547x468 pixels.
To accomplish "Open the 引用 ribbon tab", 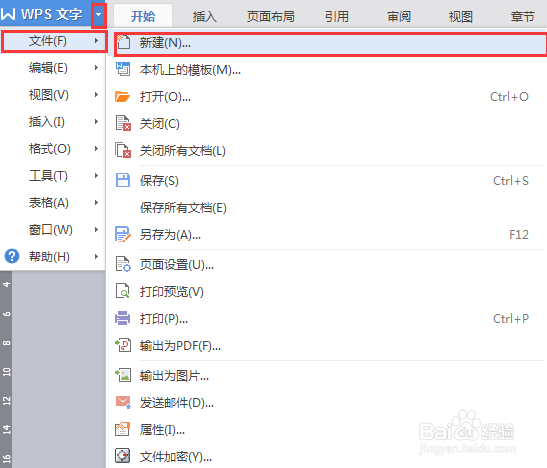I will click(337, 16).
